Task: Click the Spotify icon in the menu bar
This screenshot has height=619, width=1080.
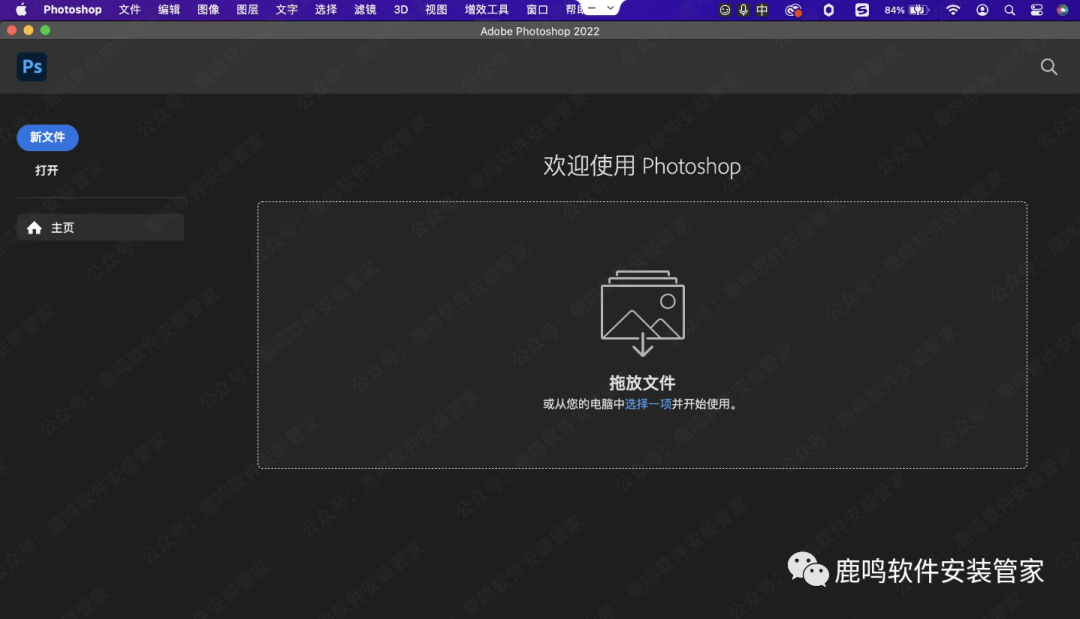Action: tap(861, 10)
